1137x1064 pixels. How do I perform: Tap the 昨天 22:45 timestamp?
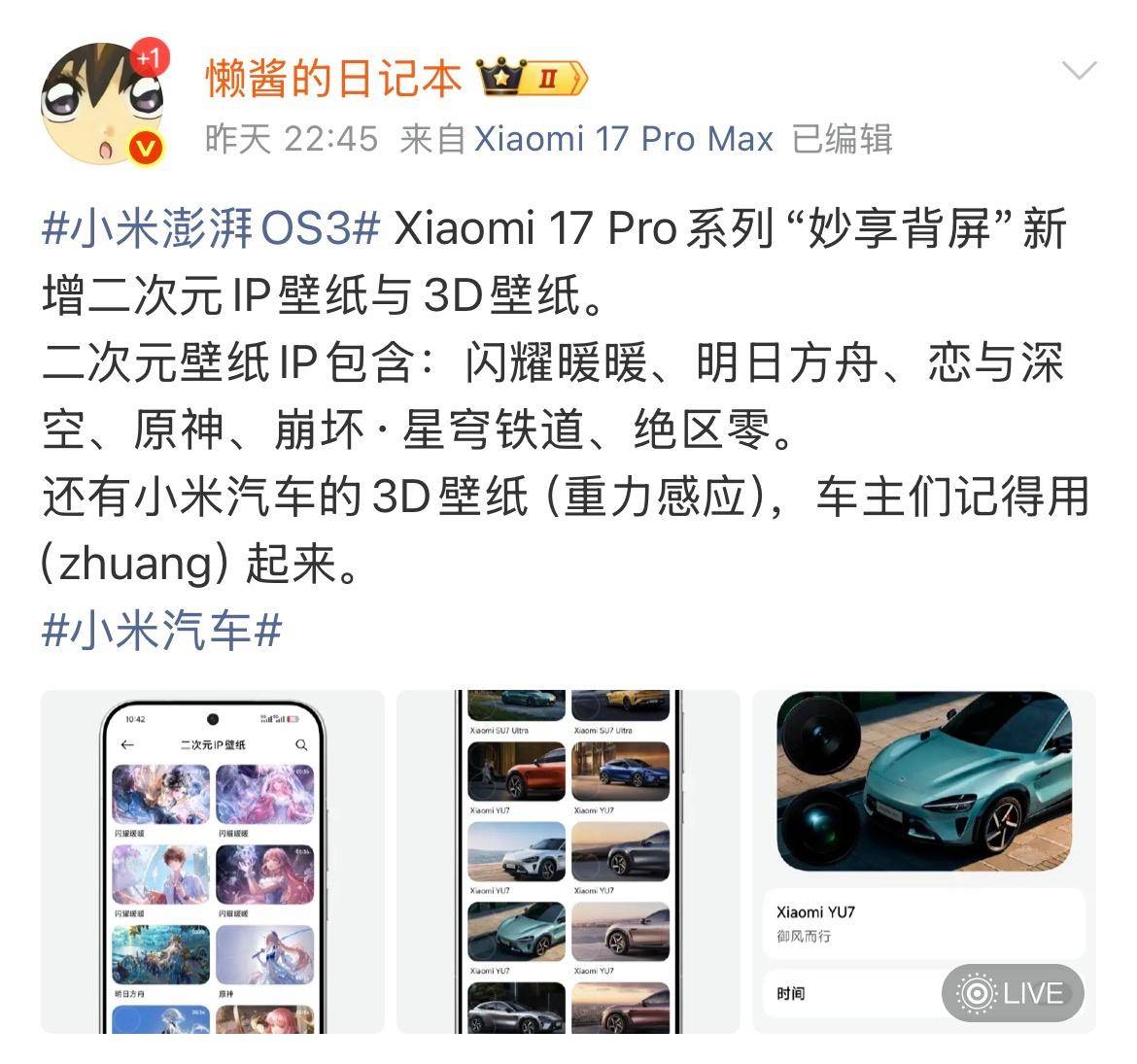(292, 139)
